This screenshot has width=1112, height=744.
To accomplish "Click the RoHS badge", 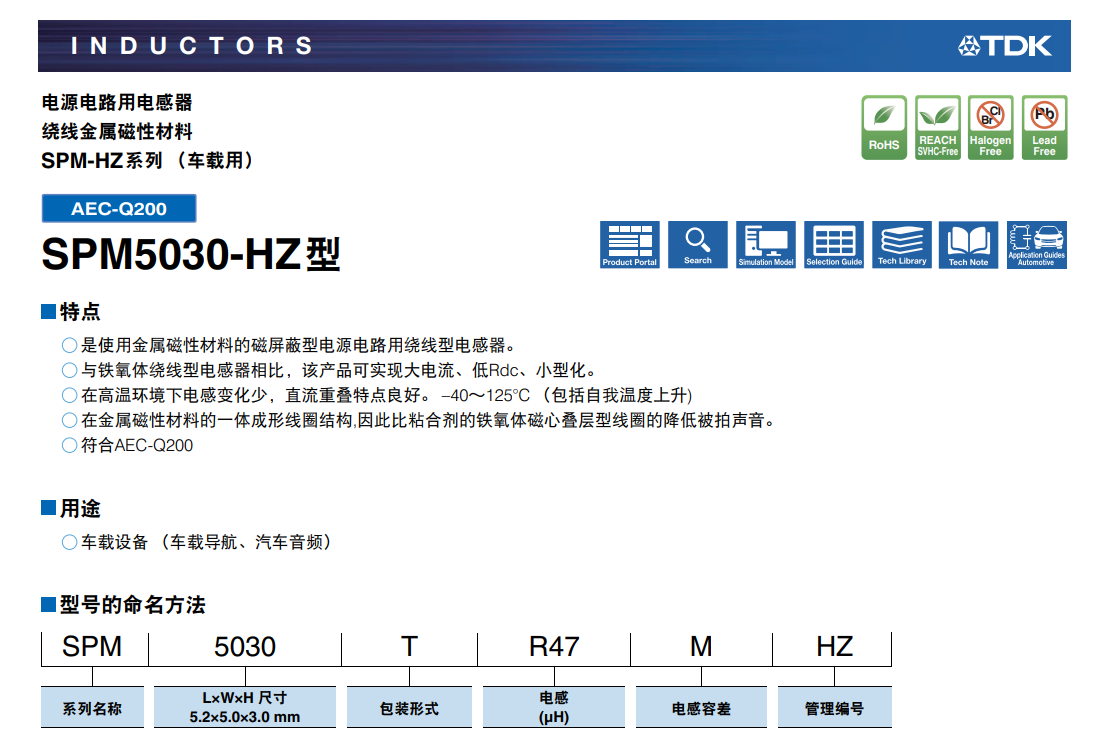I will (884, 128).
